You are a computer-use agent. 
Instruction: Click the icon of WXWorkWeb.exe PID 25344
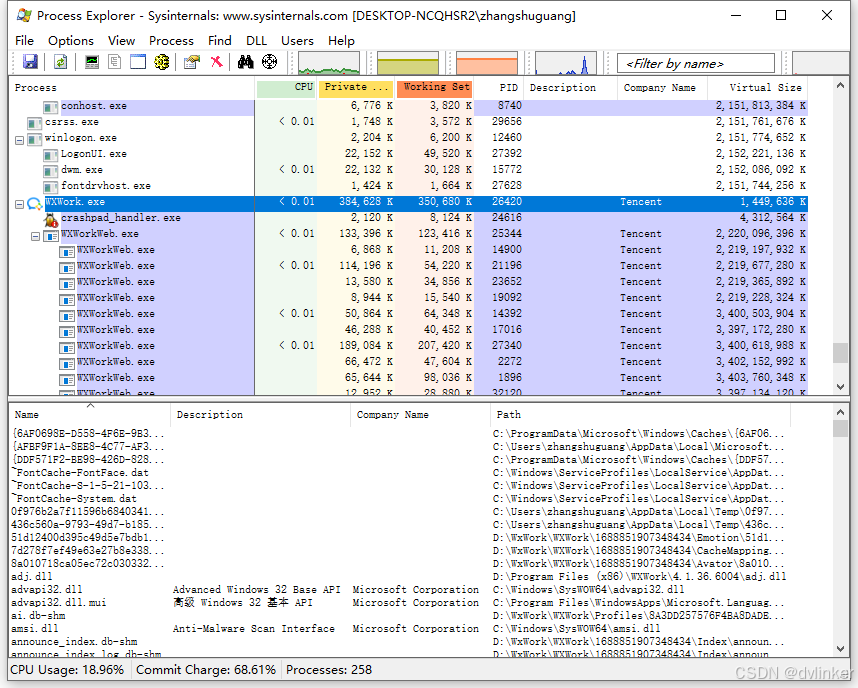point(51,235)
